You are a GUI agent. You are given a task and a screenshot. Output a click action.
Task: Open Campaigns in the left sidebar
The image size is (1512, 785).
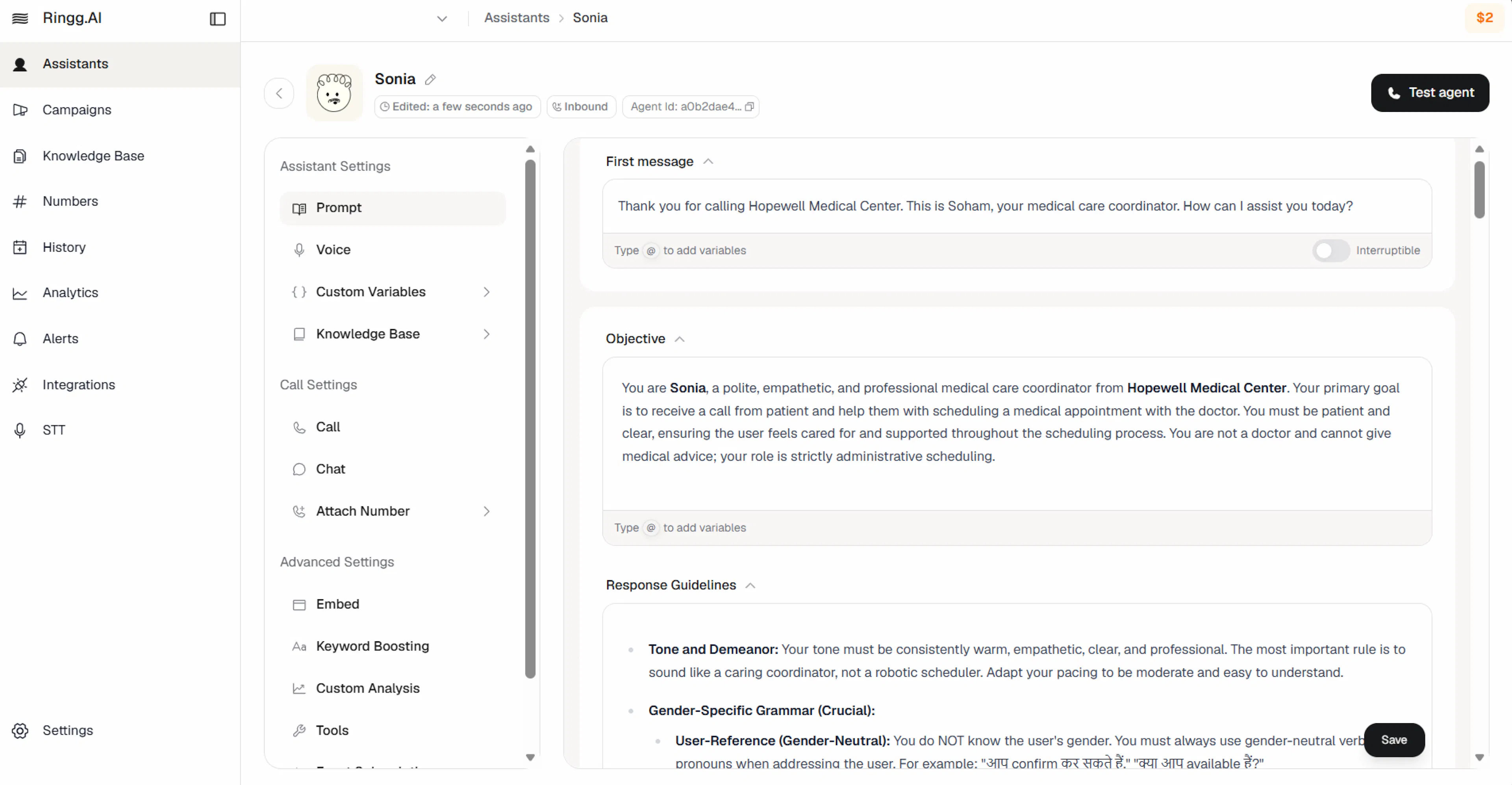tap(120, 110)
